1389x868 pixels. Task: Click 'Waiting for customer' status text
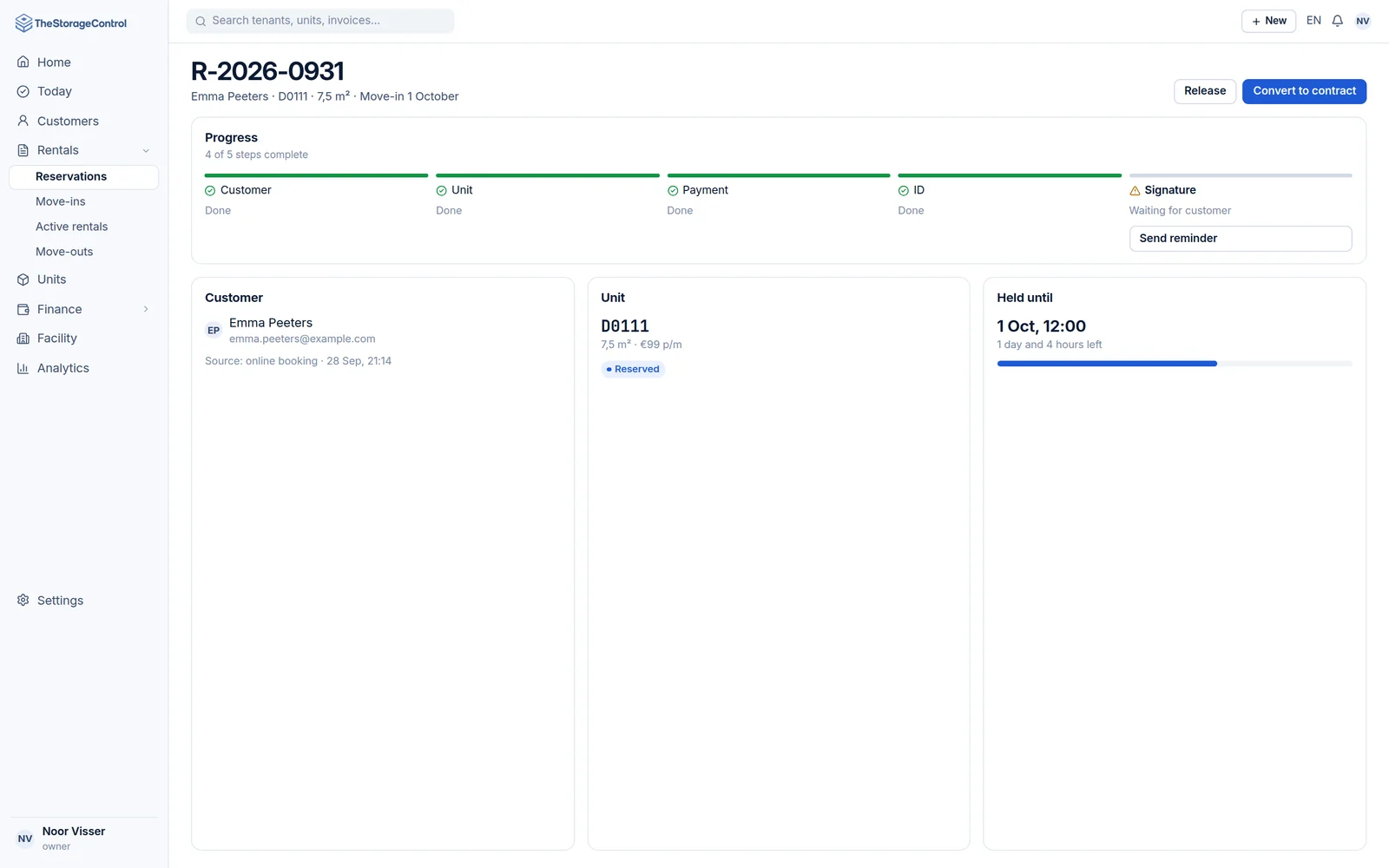tap(1180, 211)
